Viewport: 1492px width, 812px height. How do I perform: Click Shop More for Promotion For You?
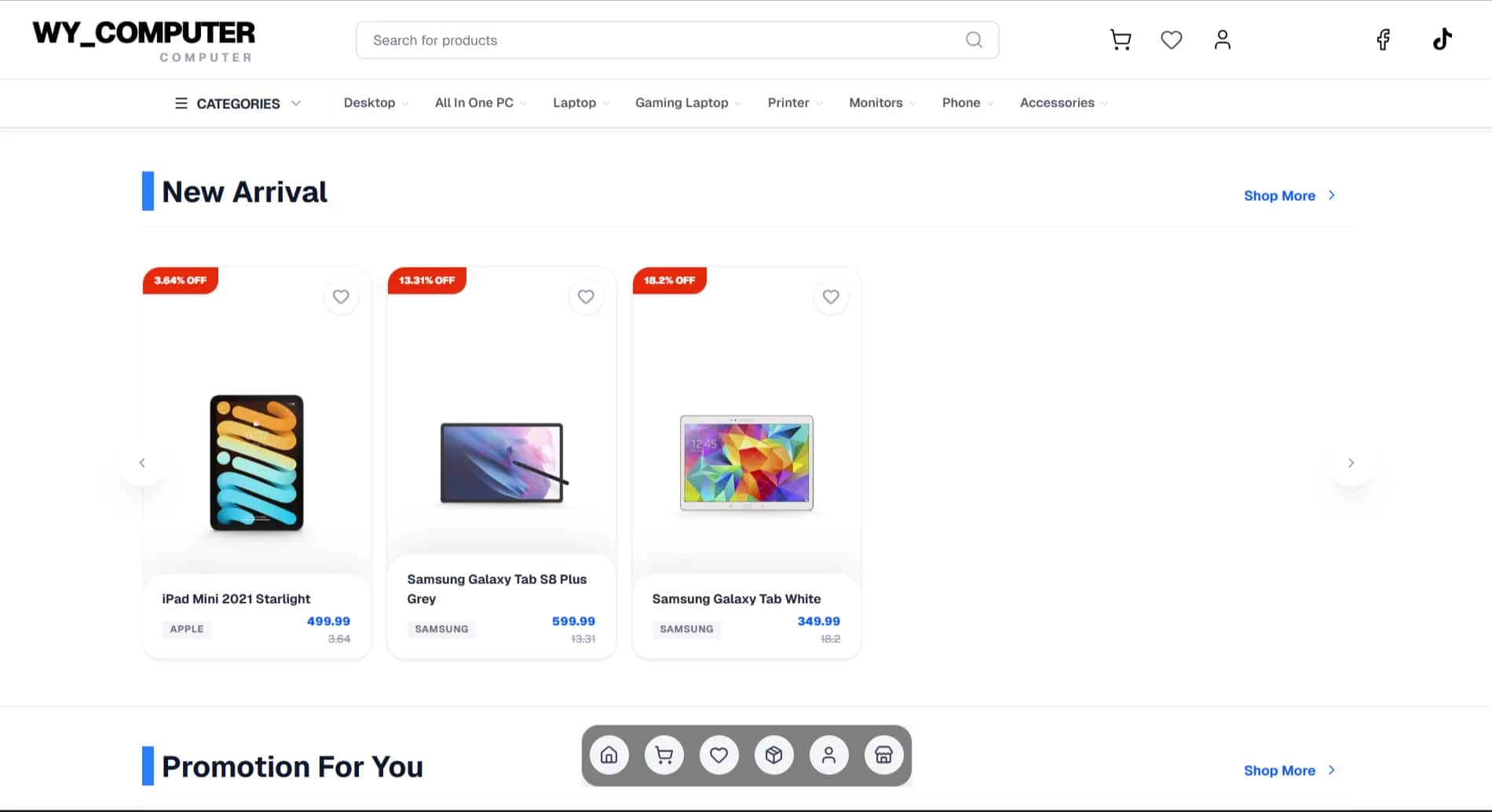tap(1289, 770)
